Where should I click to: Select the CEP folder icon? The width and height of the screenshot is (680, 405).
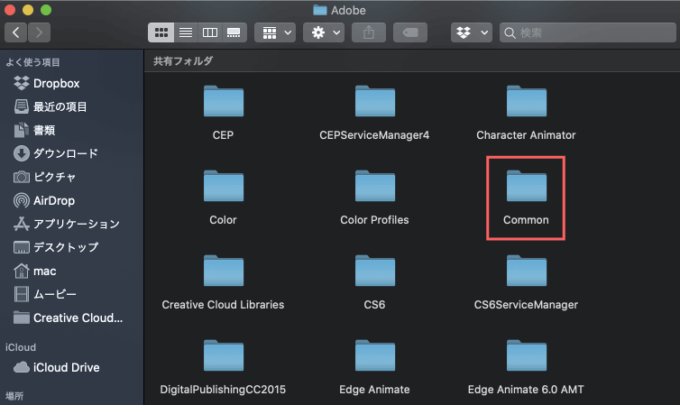tap(223, 101)
